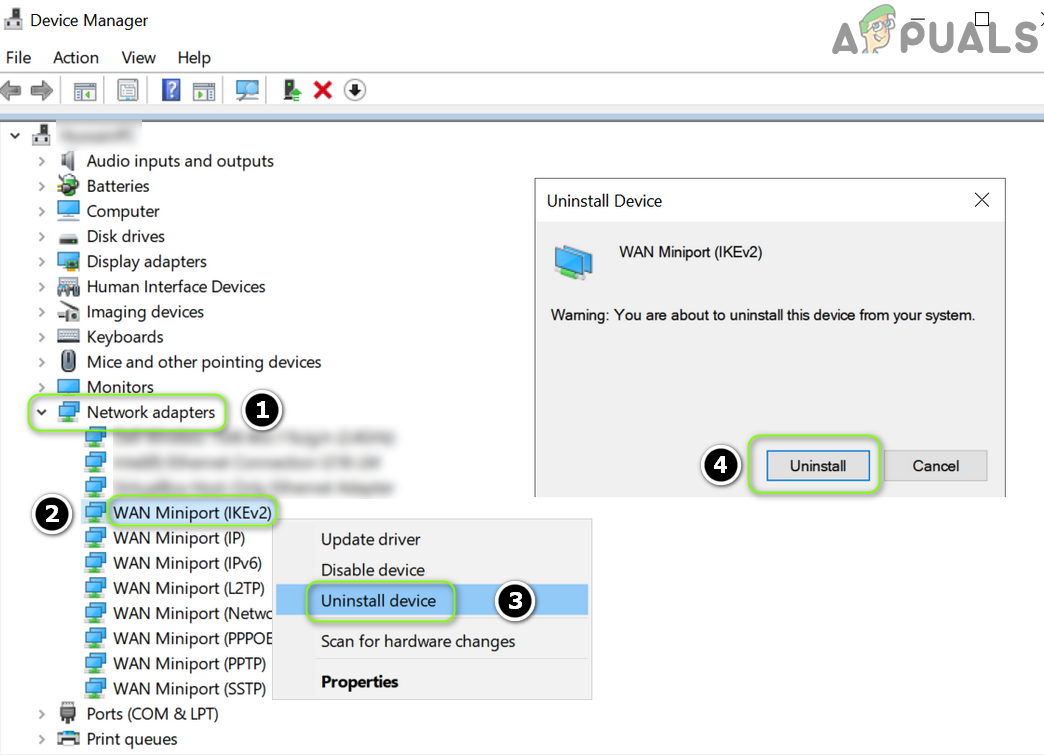The image size is (1044, 755).
Task: Click the Forward arrow toolbar icon
Action: coord(42,90)
